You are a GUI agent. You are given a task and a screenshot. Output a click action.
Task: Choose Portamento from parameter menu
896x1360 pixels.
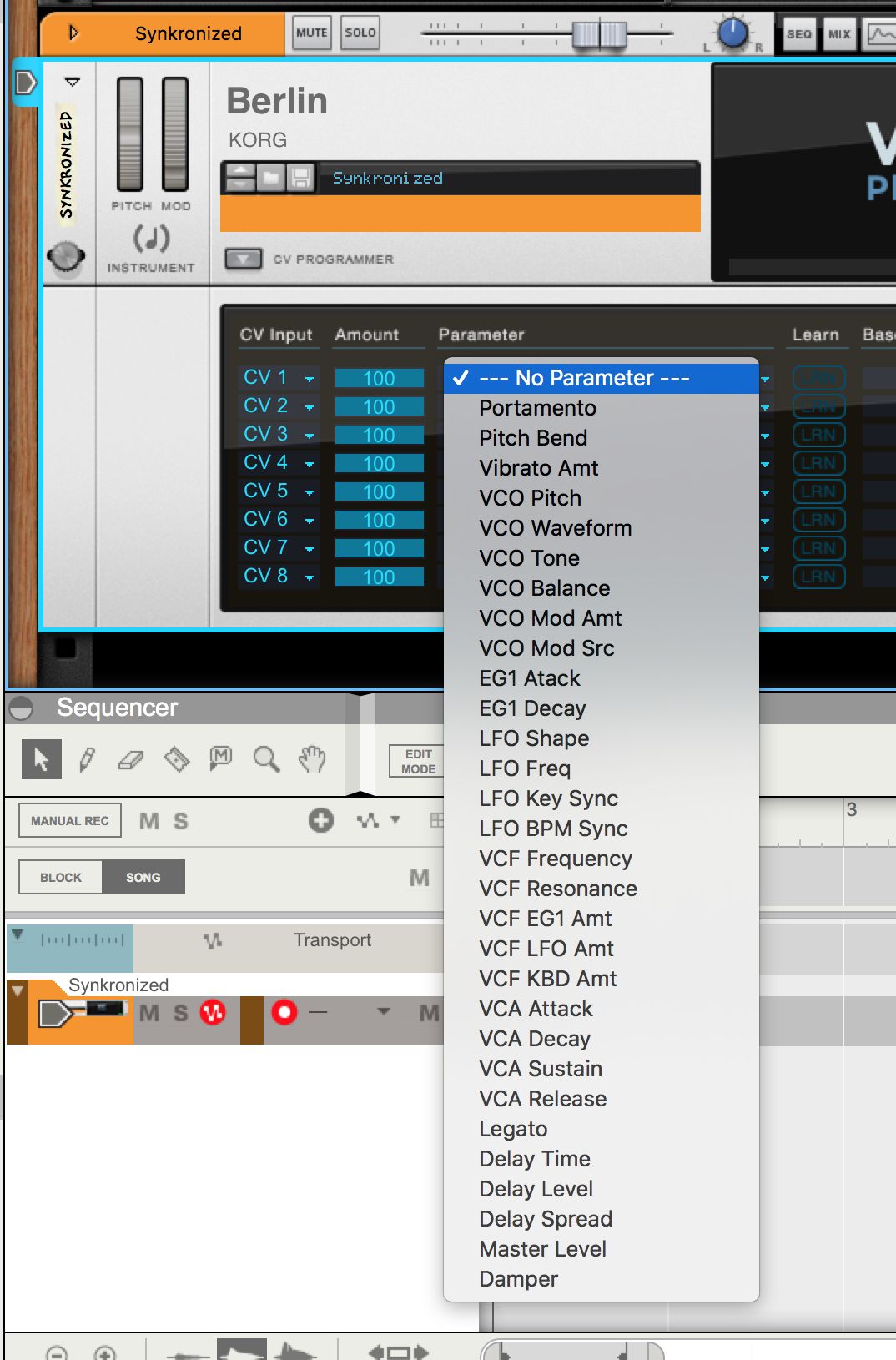602,408
